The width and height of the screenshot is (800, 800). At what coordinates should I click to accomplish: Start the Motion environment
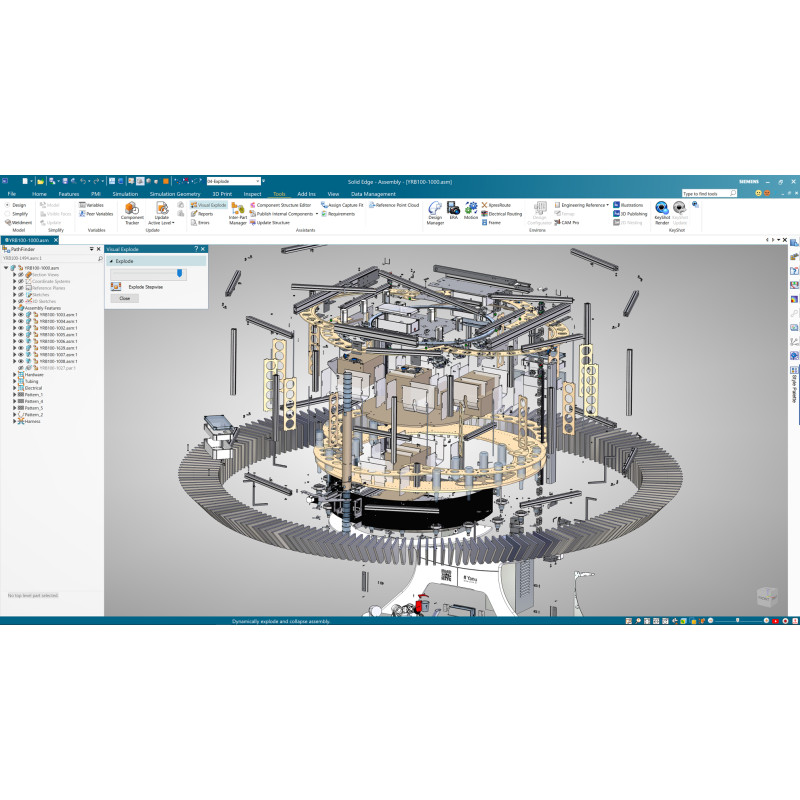click(470, 209)
